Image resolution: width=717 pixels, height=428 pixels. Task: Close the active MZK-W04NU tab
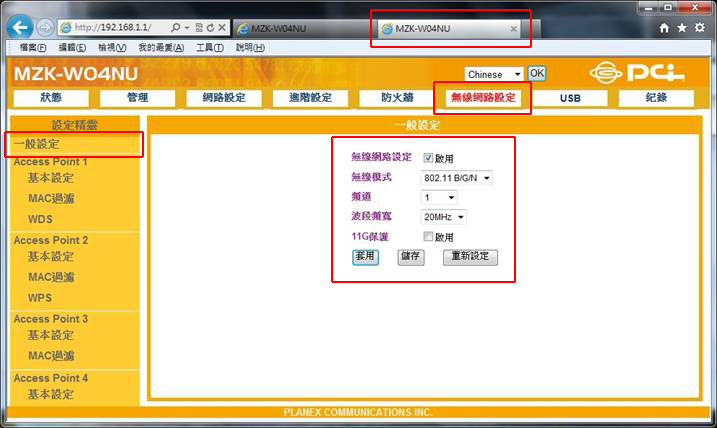[x=514, y=29]
